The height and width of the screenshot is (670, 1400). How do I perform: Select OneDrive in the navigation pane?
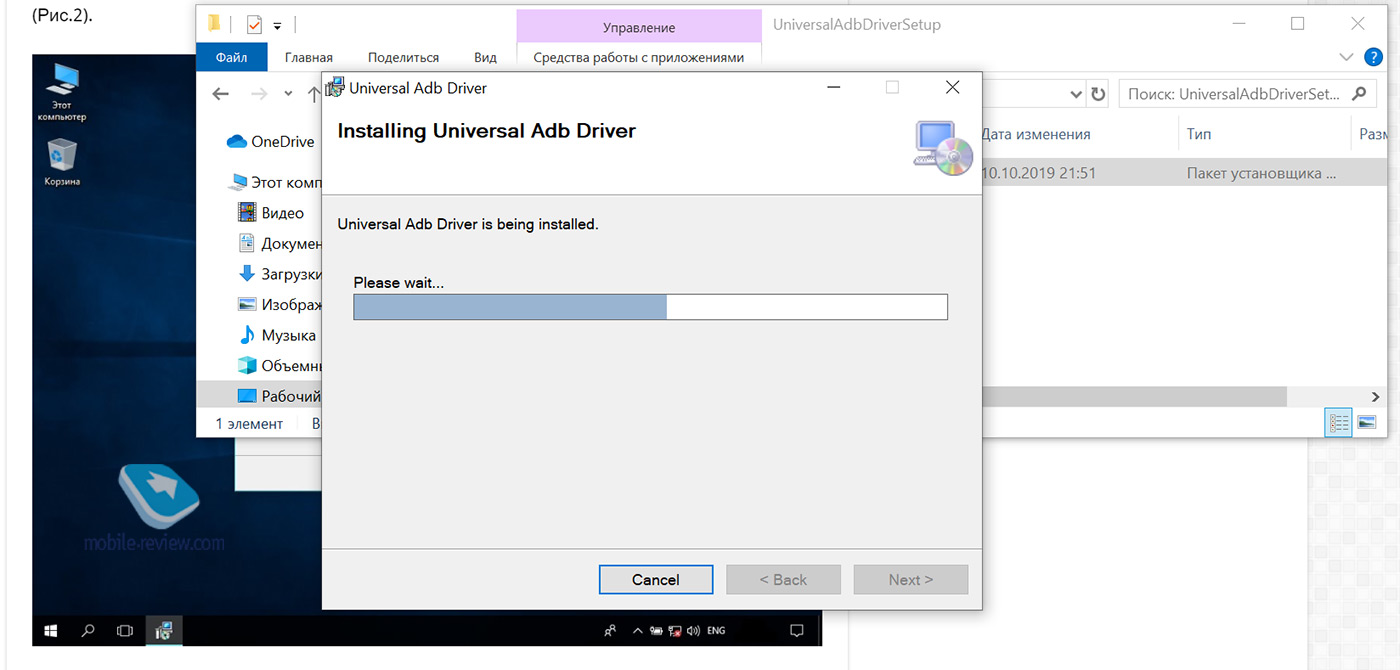click(x=271, y=141)
